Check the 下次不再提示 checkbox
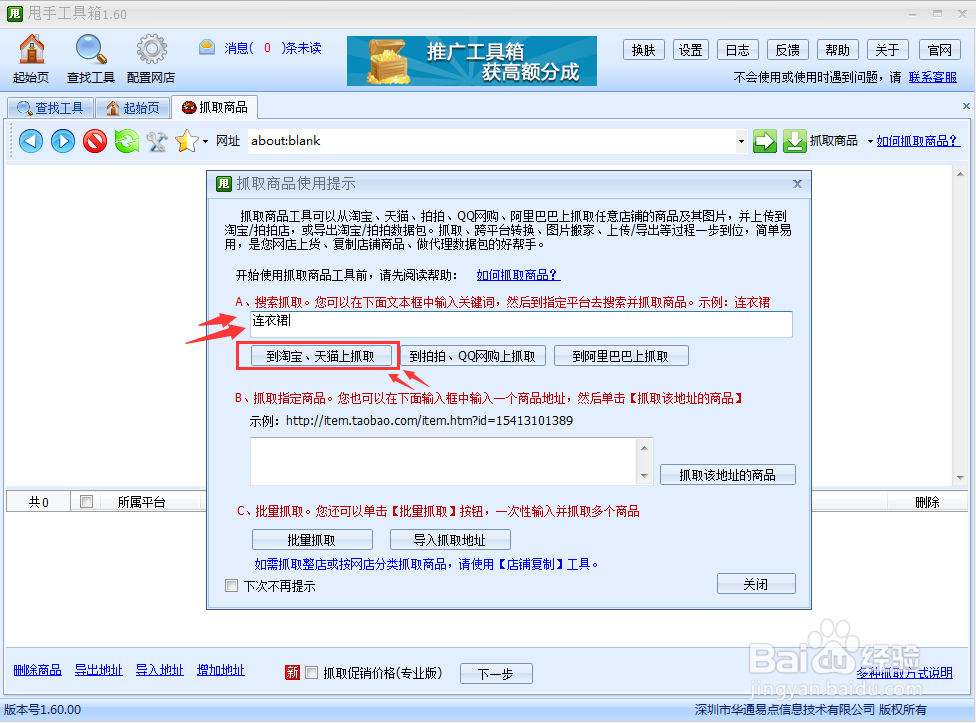Screen dimensions: 976x723 [x=231, y=585]
